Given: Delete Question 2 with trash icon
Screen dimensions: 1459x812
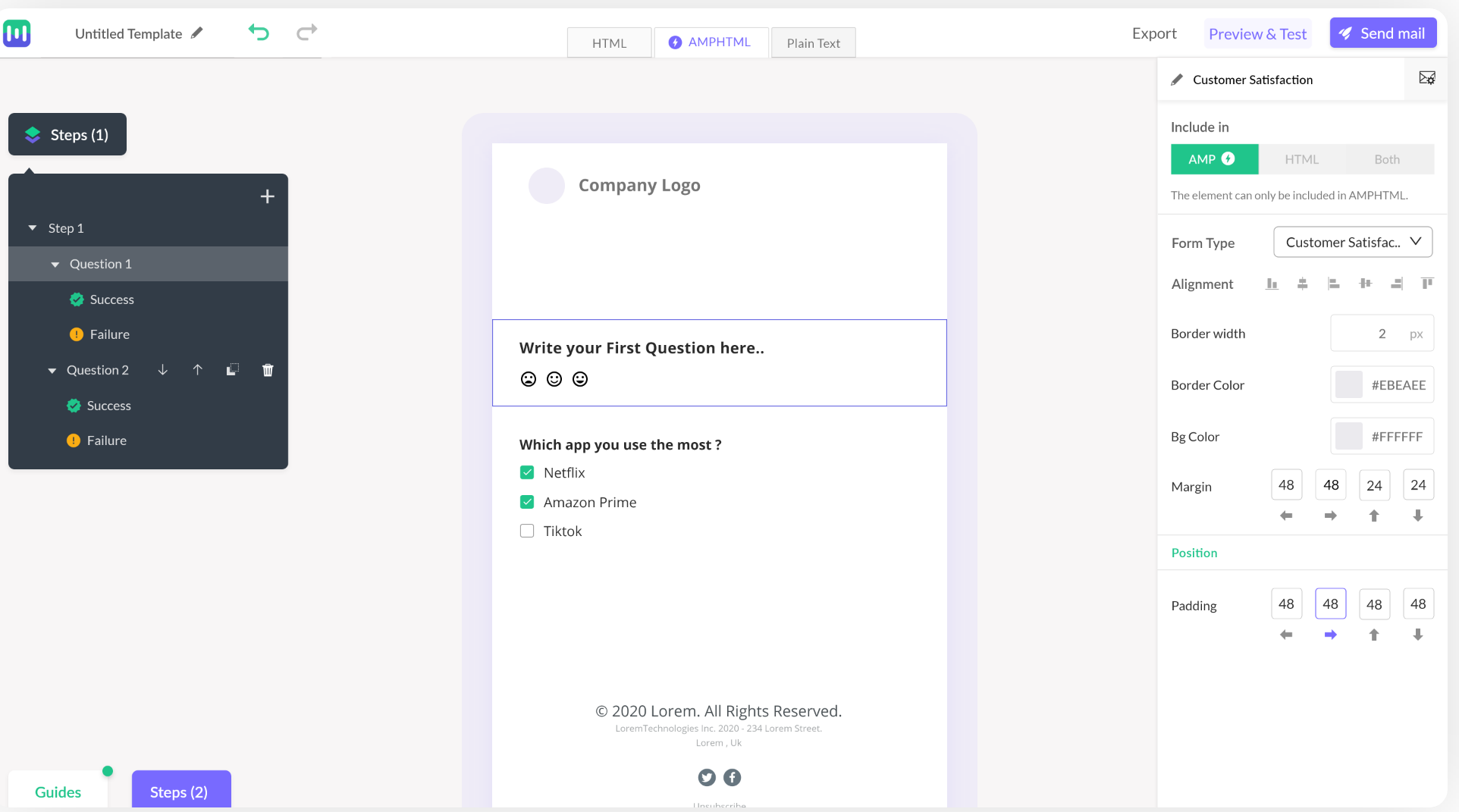Looking at the screenshot, I should point(268,370).
